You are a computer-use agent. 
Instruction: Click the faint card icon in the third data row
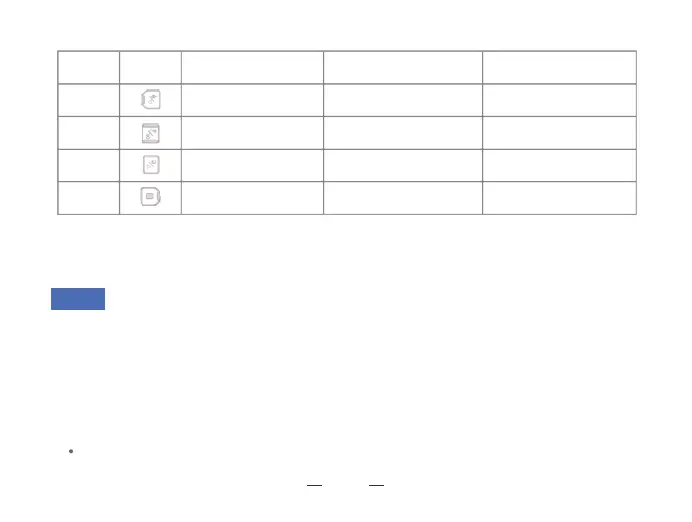150,165
